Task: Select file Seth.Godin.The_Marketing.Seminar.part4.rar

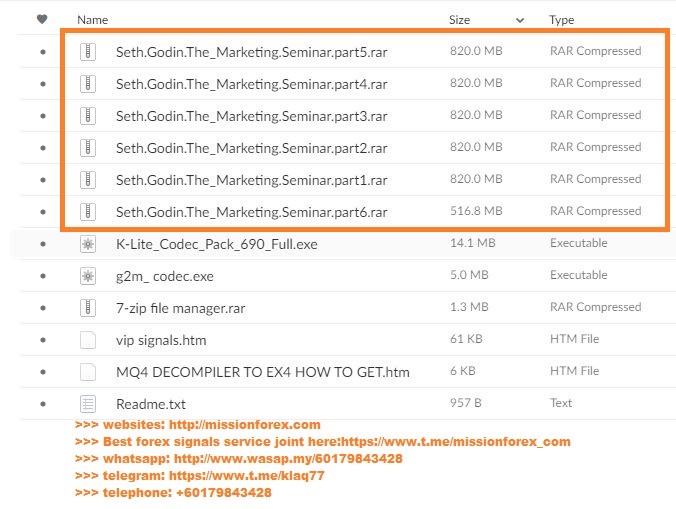Action: (252, 84)
